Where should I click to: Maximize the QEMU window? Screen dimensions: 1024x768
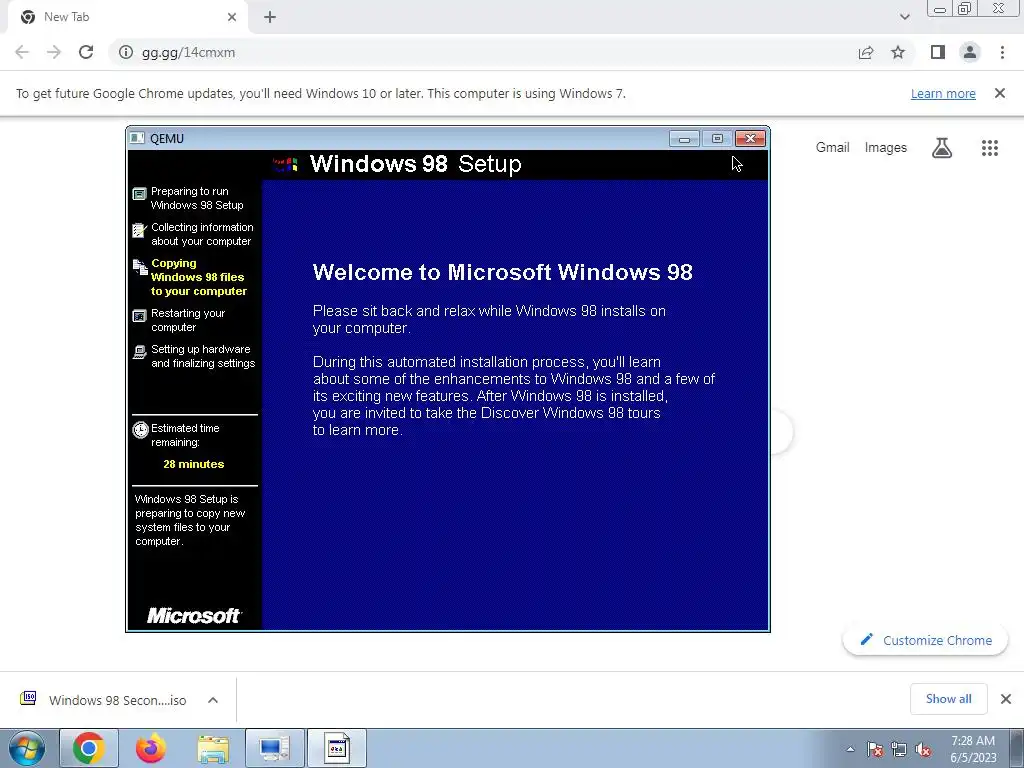click(x=717, y=138)
